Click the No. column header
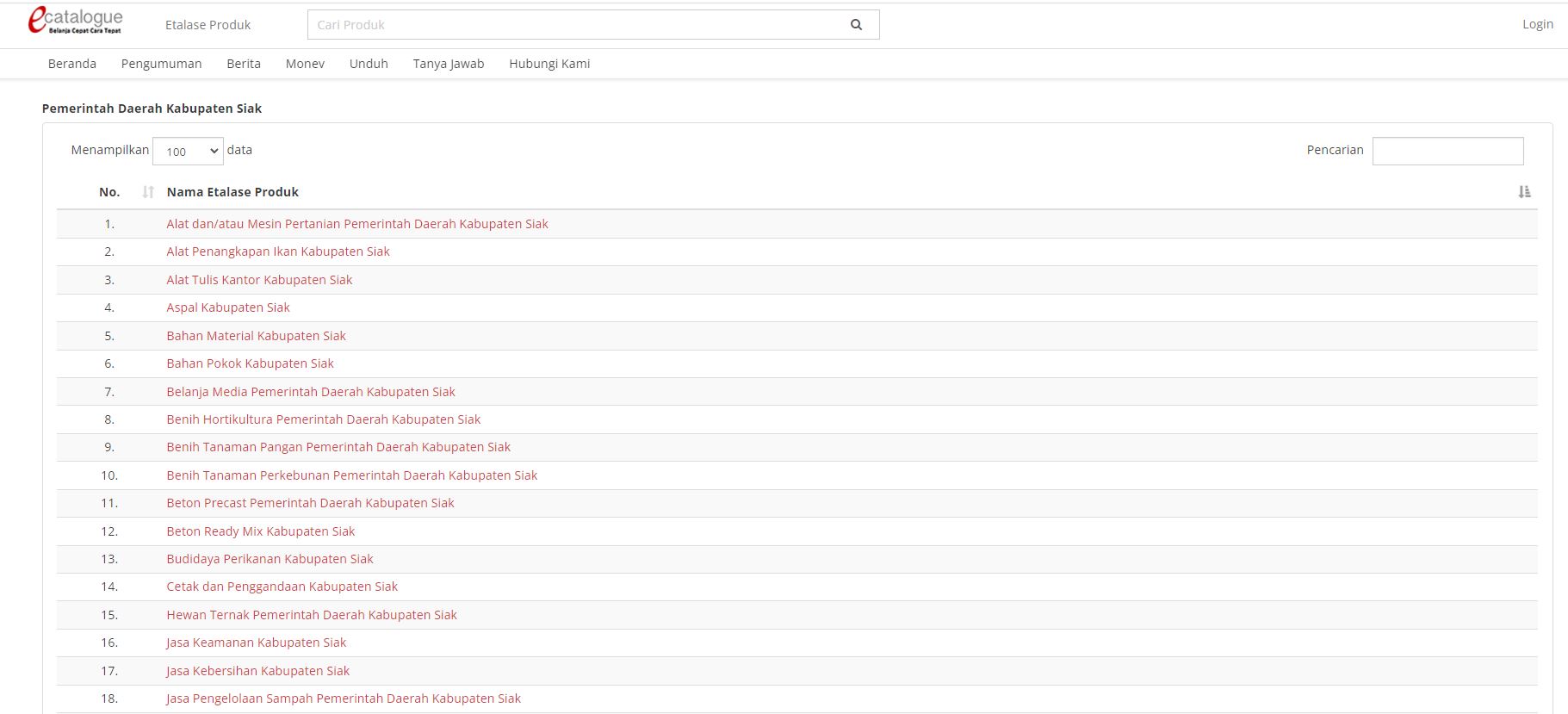This screenshot has width=1568, height=714. click(x=109, y=192)
